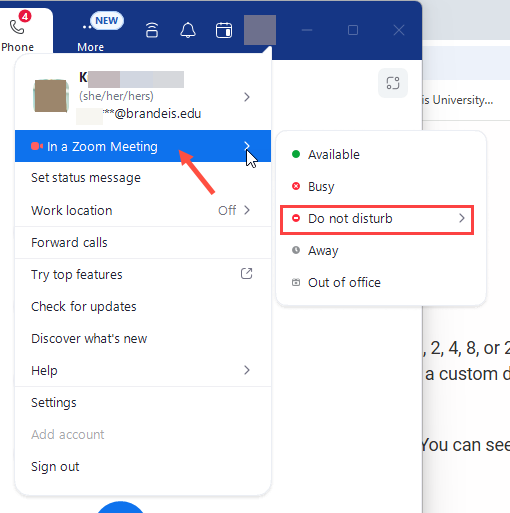
Task: Click the (she/her/hers) pronouns text
Action: click(116, 96)
